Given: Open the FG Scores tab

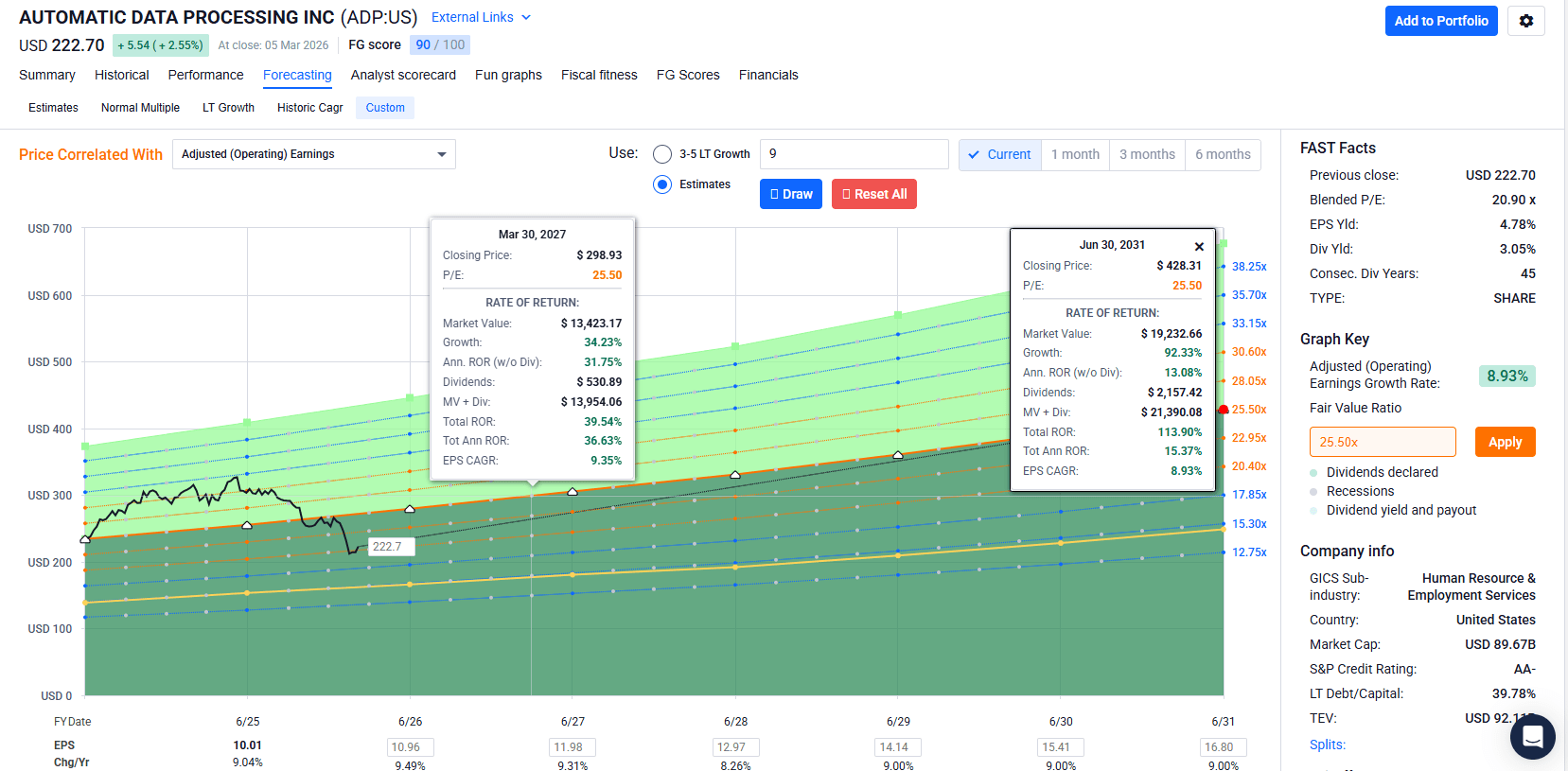Looking at the screenshot, I should coord(688,75).
